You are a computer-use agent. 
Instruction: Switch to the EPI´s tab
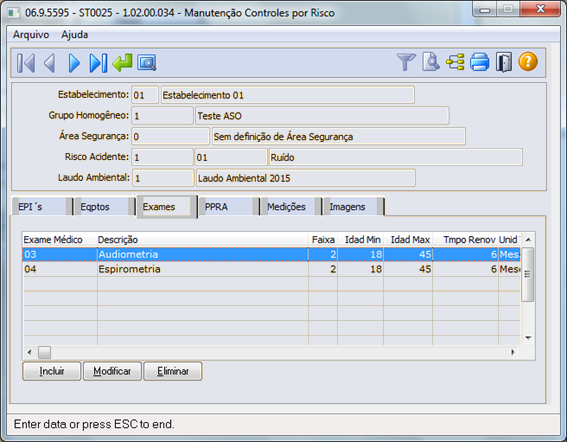point(42,207)
